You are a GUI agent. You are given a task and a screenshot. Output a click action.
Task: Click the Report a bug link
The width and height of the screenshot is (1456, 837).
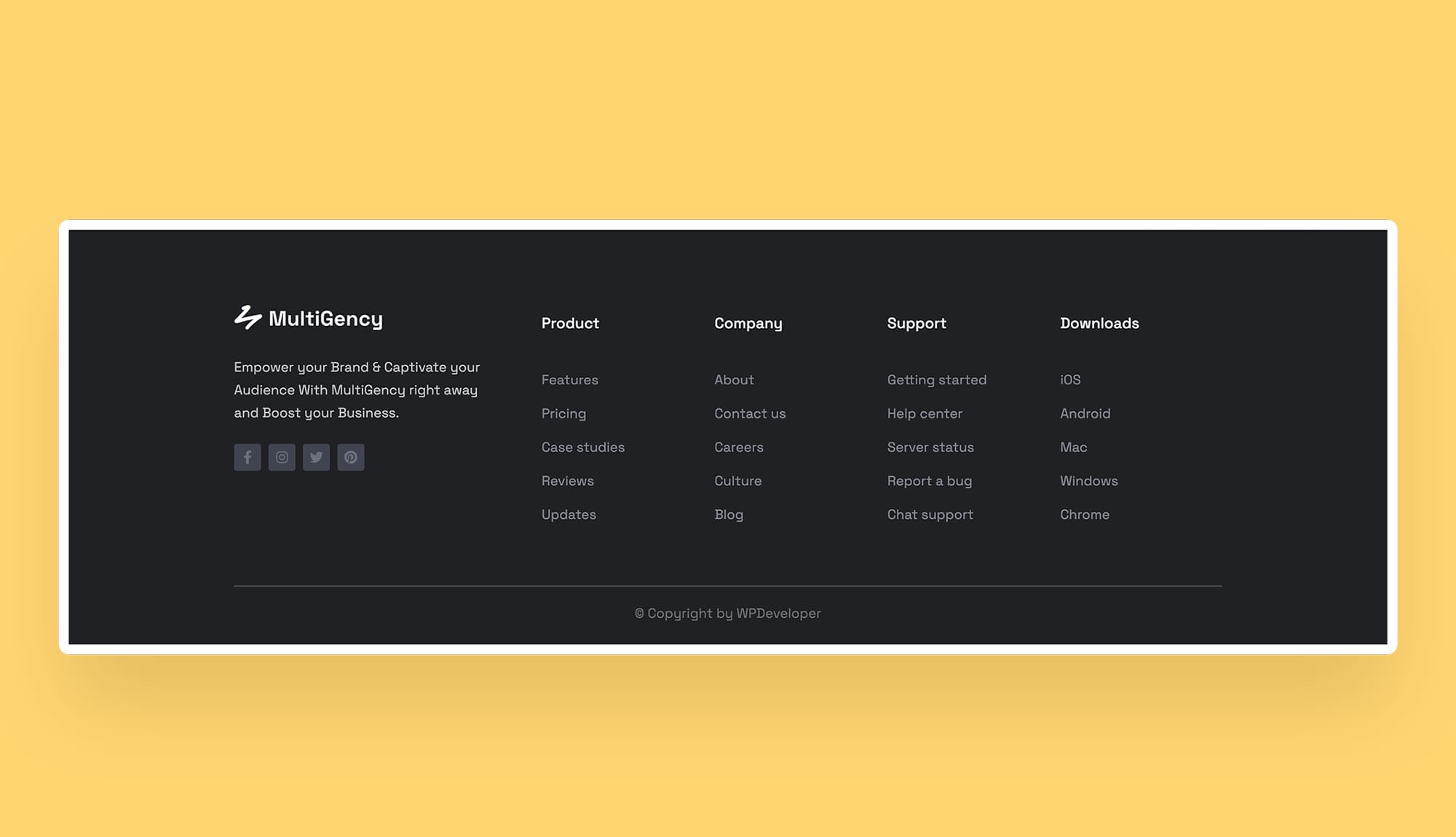pyautogui.click(x=929, y=481)
